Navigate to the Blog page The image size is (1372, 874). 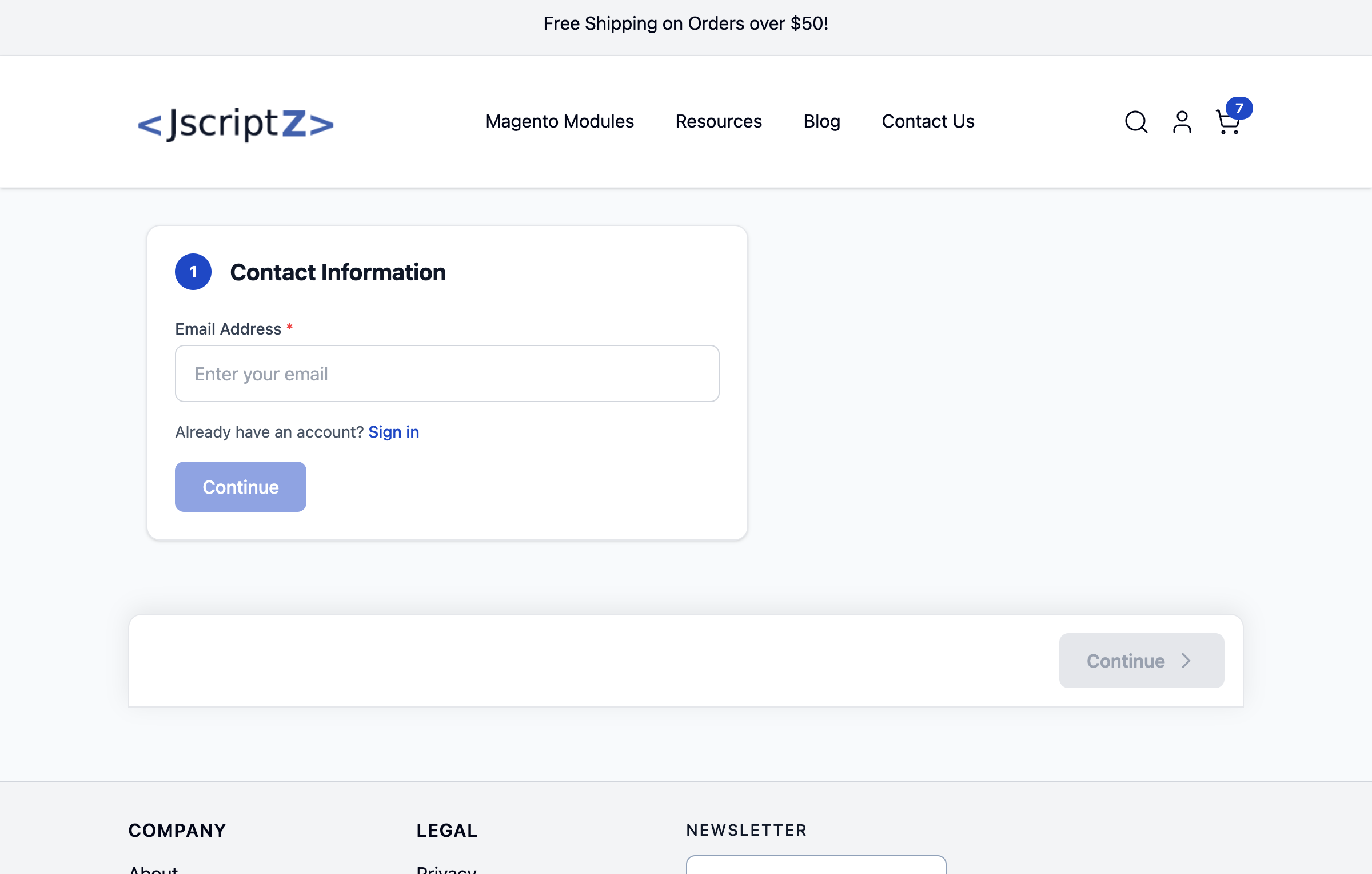point(822,121)
